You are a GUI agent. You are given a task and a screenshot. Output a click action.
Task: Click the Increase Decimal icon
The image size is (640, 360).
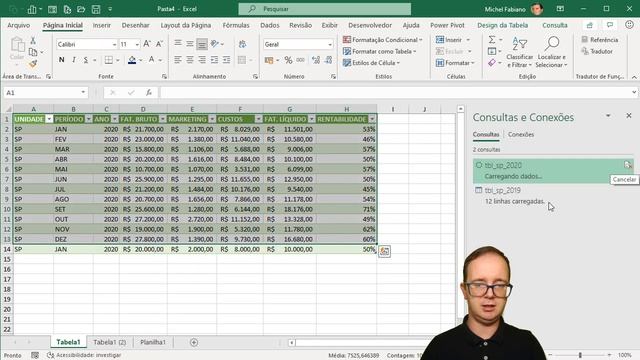pyautogui.click(x=316, y=60)
